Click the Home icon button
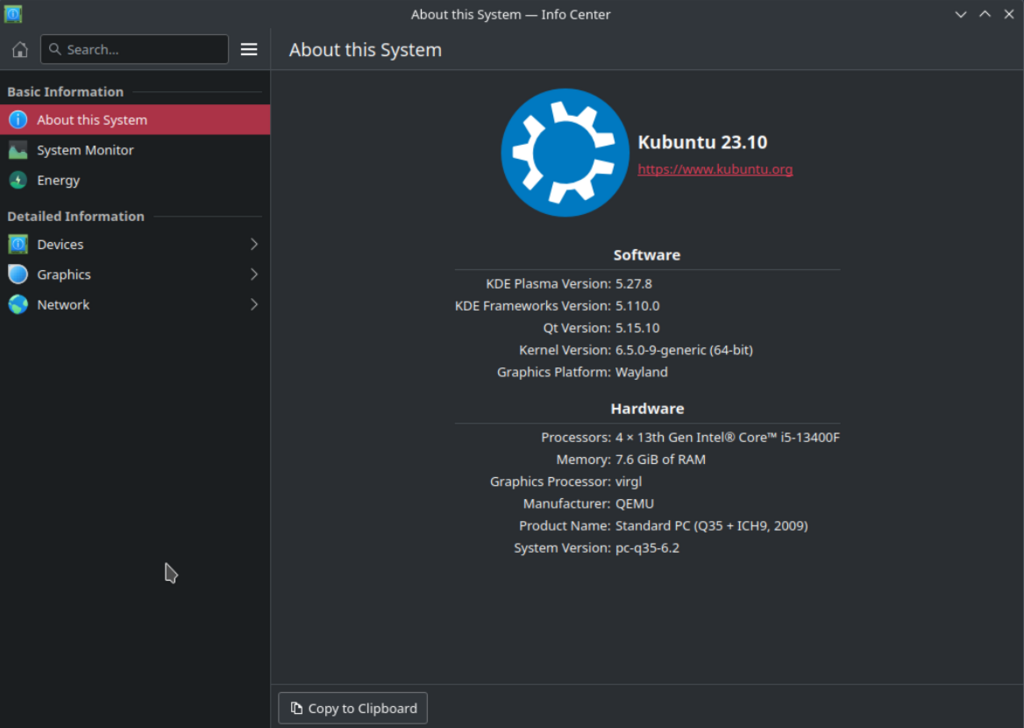 pos(20,49)
